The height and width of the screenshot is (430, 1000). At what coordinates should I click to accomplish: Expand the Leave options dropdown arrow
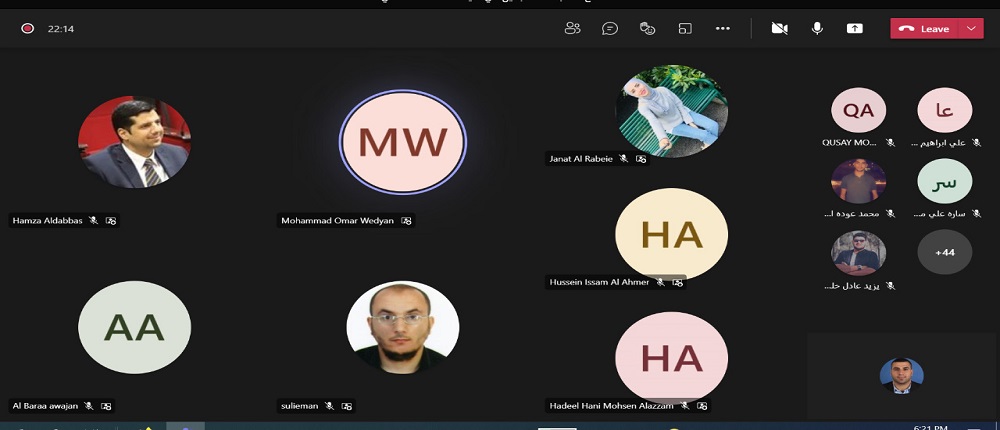tap(971, 29)
